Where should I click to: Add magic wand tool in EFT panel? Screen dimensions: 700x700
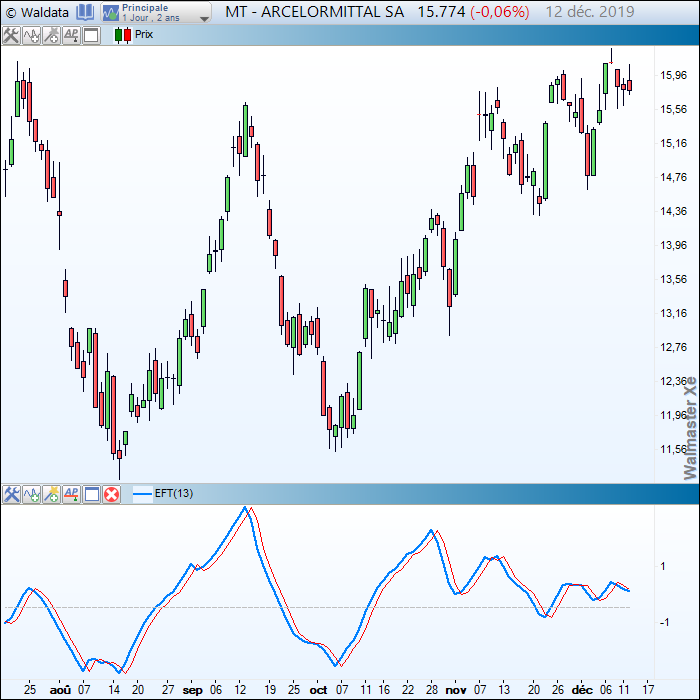point(51,494)
